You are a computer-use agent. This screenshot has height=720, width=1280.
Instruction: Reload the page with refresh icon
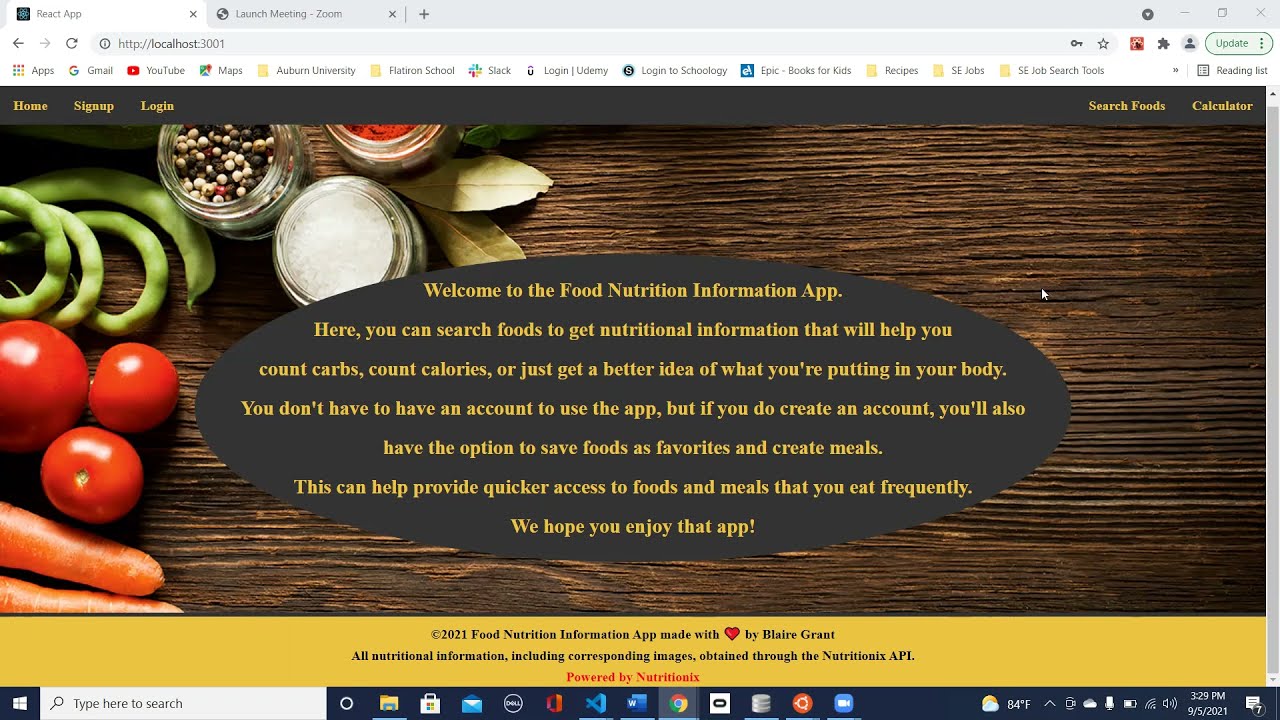click(x=71, y=43)
